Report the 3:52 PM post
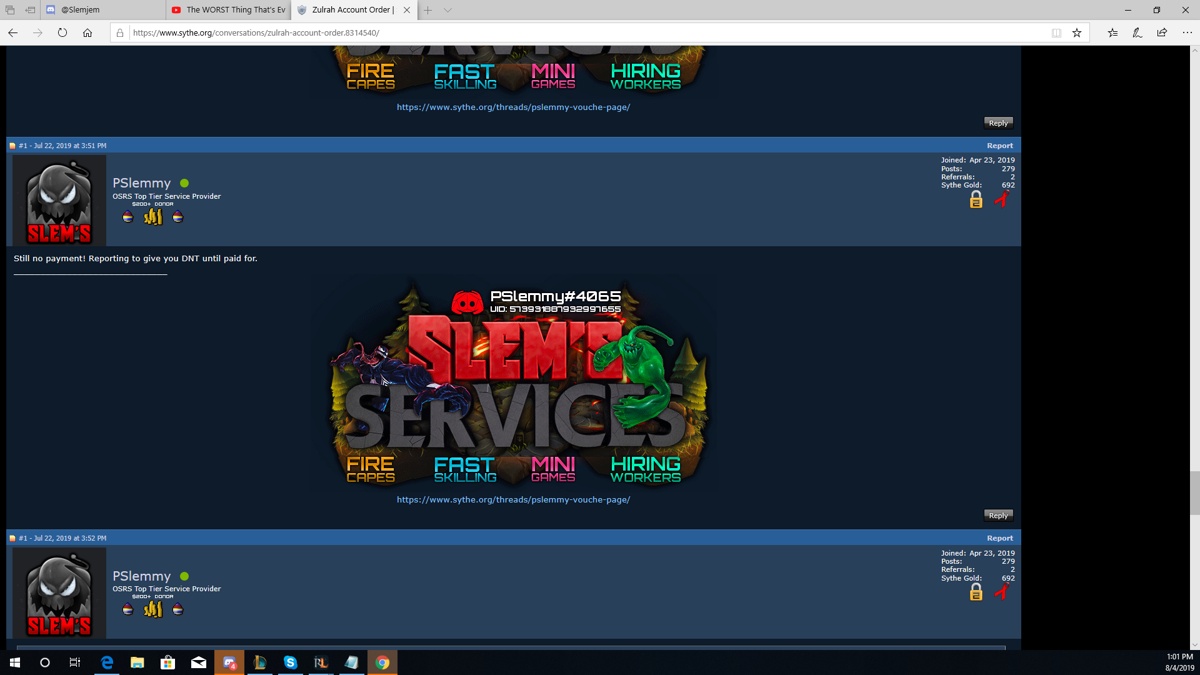Image resolution: width=1200 pixels, height=675 pixels. pyautogui.click(x=1000, y=538)
